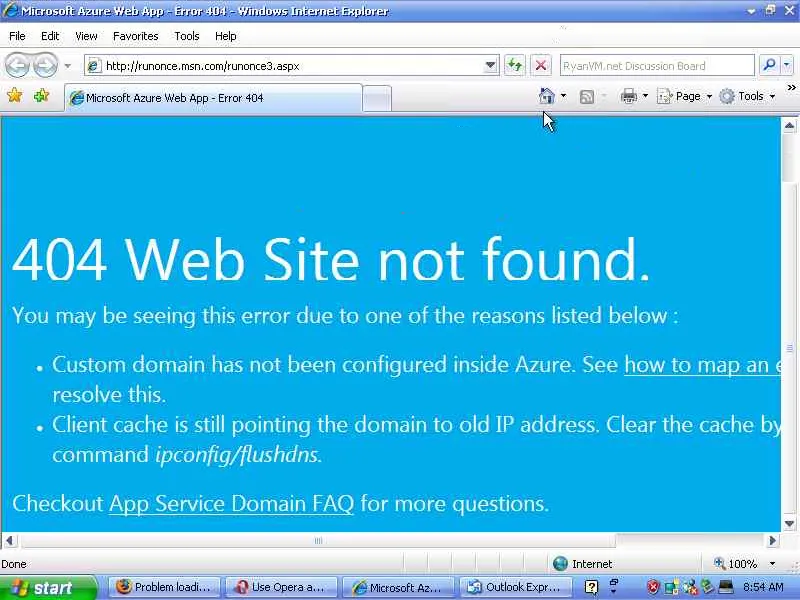This screenshot has height=600, width=800.
Task: Open the Tools menu in menu bar
Action: 187,36
